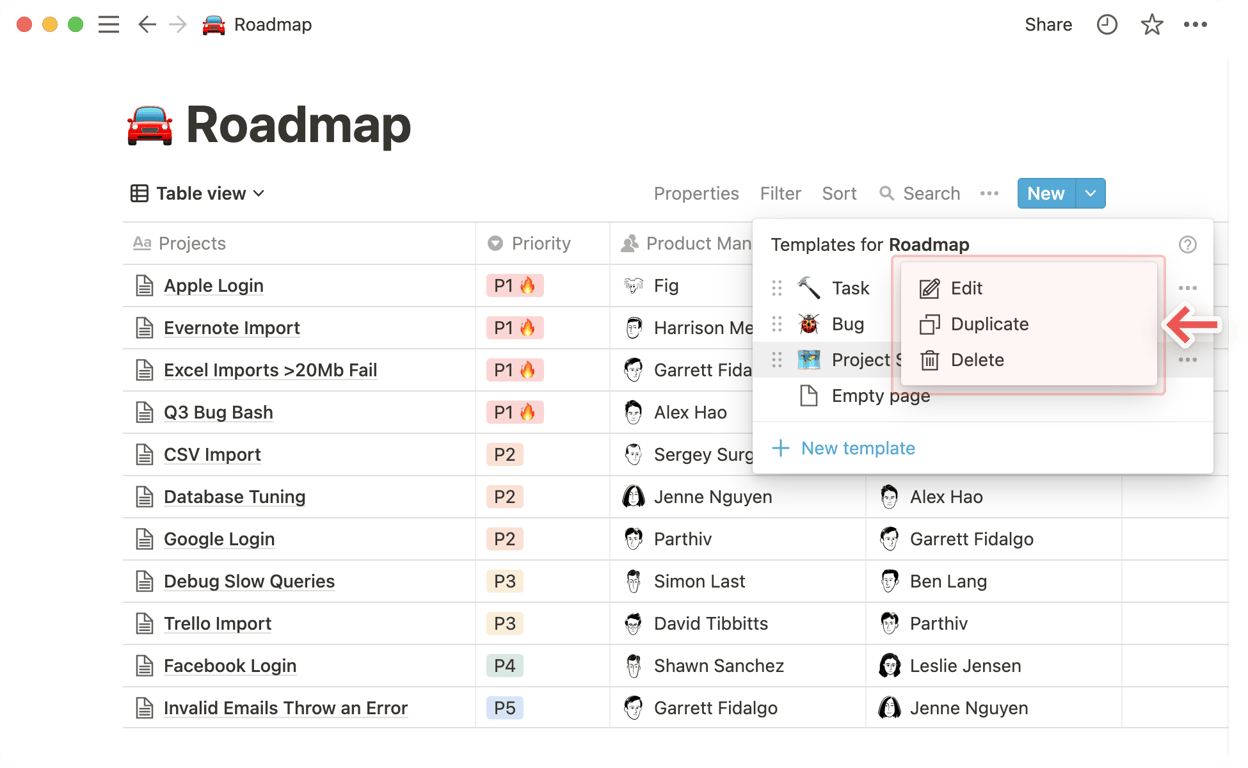Click the New template link
Image resolution: width=1248 pixels, height=768 pixels.
[857, 448]
